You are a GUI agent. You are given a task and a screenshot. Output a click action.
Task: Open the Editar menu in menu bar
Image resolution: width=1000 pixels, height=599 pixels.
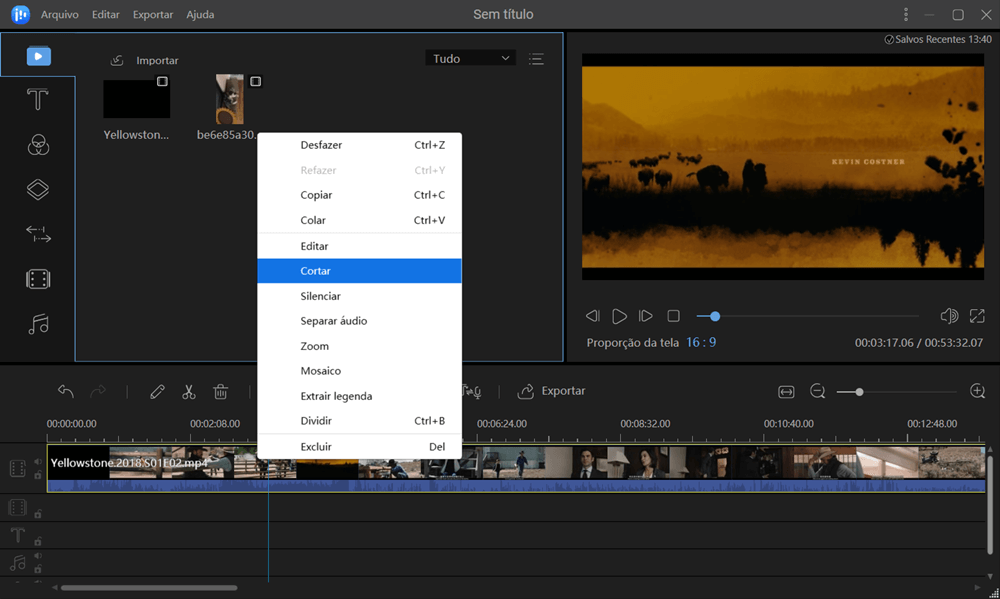pyautogui.click(x=105, y=14)
